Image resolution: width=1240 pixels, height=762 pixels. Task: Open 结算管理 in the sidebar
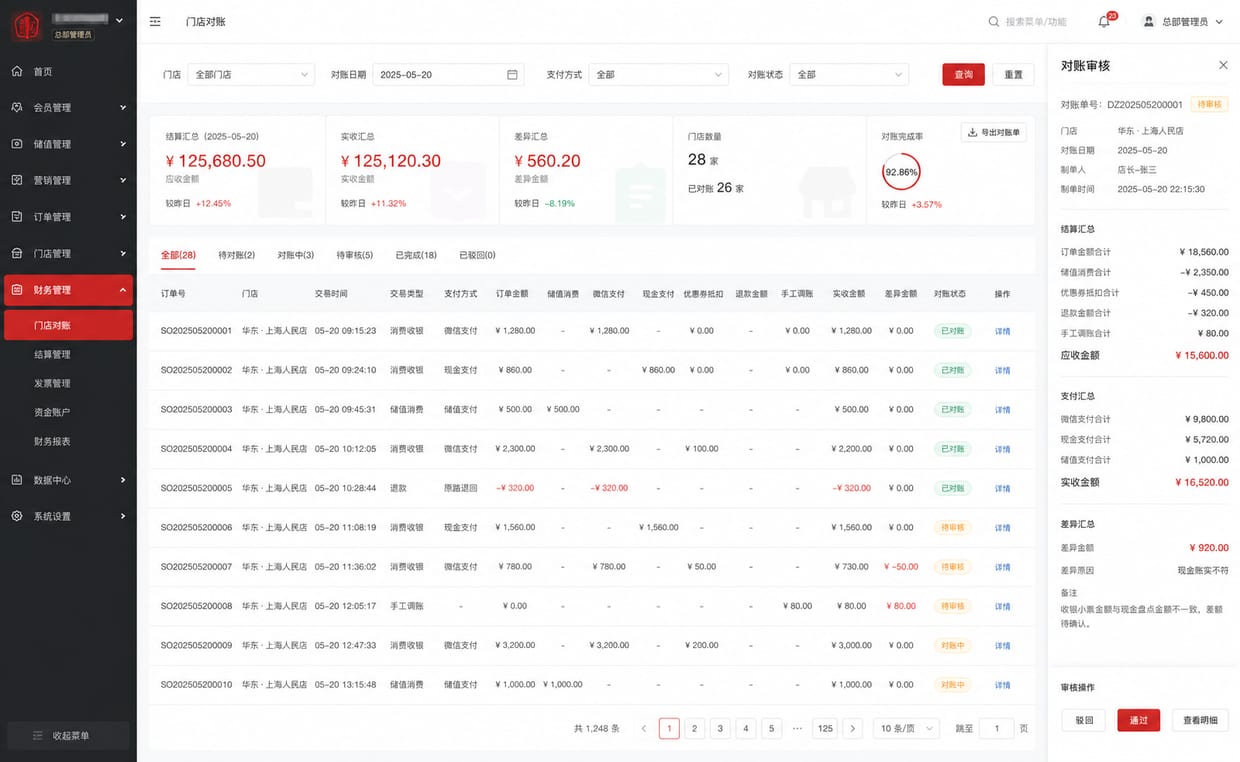[52, 354]
